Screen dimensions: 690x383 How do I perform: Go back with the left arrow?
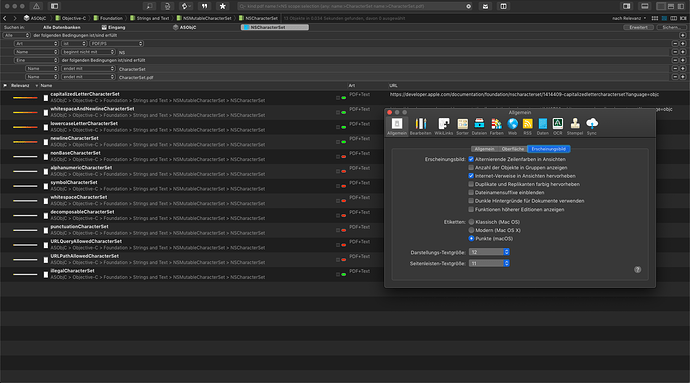(x=5, y=18)
